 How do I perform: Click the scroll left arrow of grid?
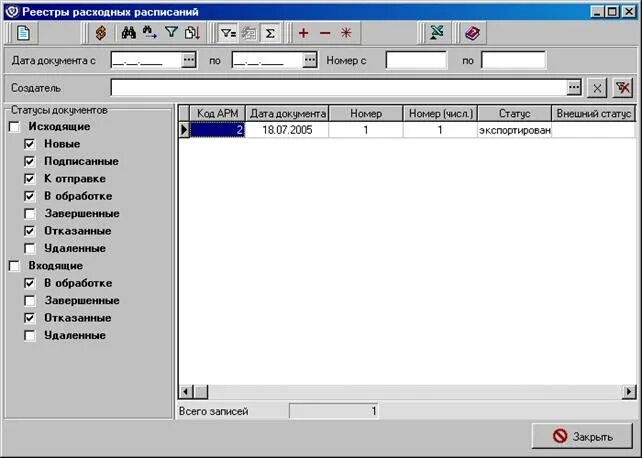pos(185,392)
